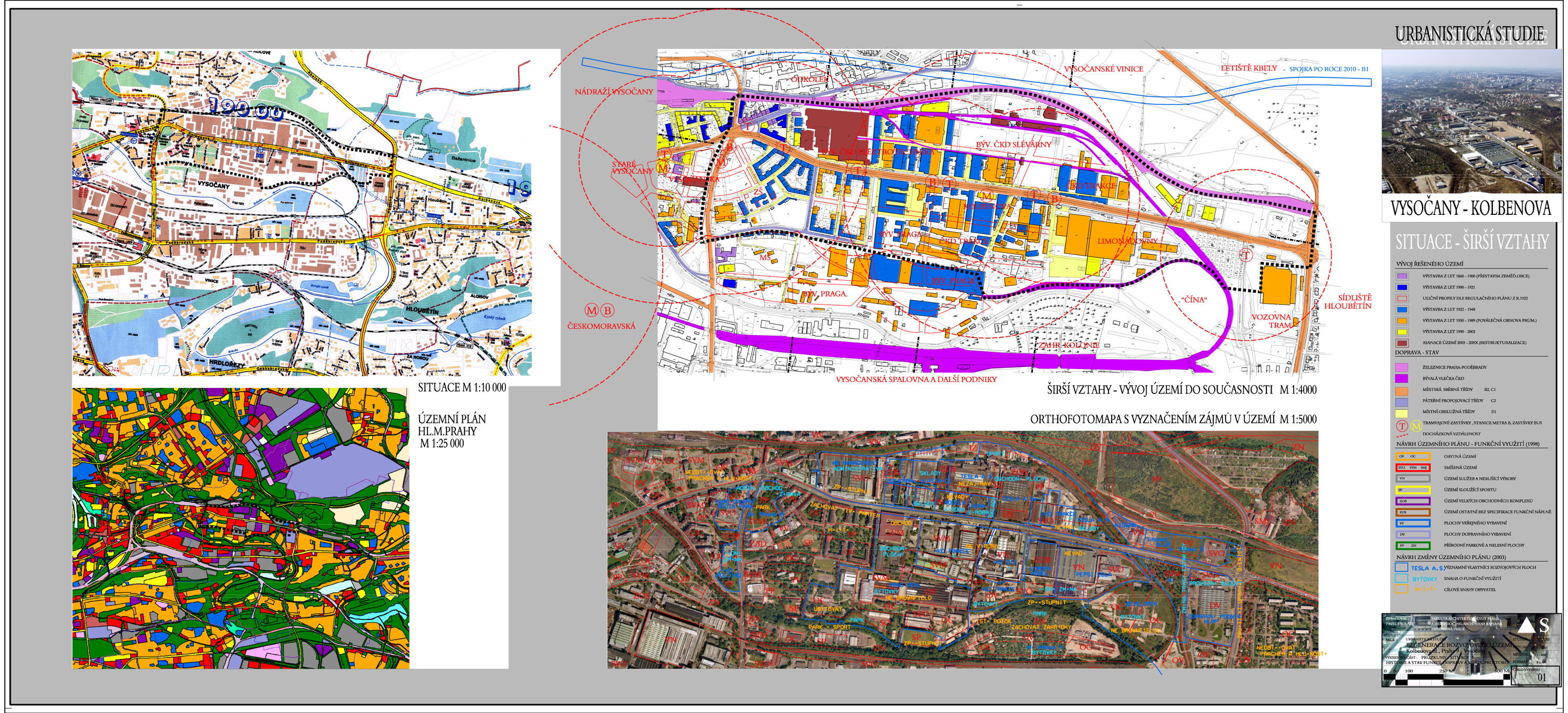Image resolution: width=1568 pixels, height=713 pixels.
Task: Click the Zahr. kolonie map label
Action: point(1069,345)
